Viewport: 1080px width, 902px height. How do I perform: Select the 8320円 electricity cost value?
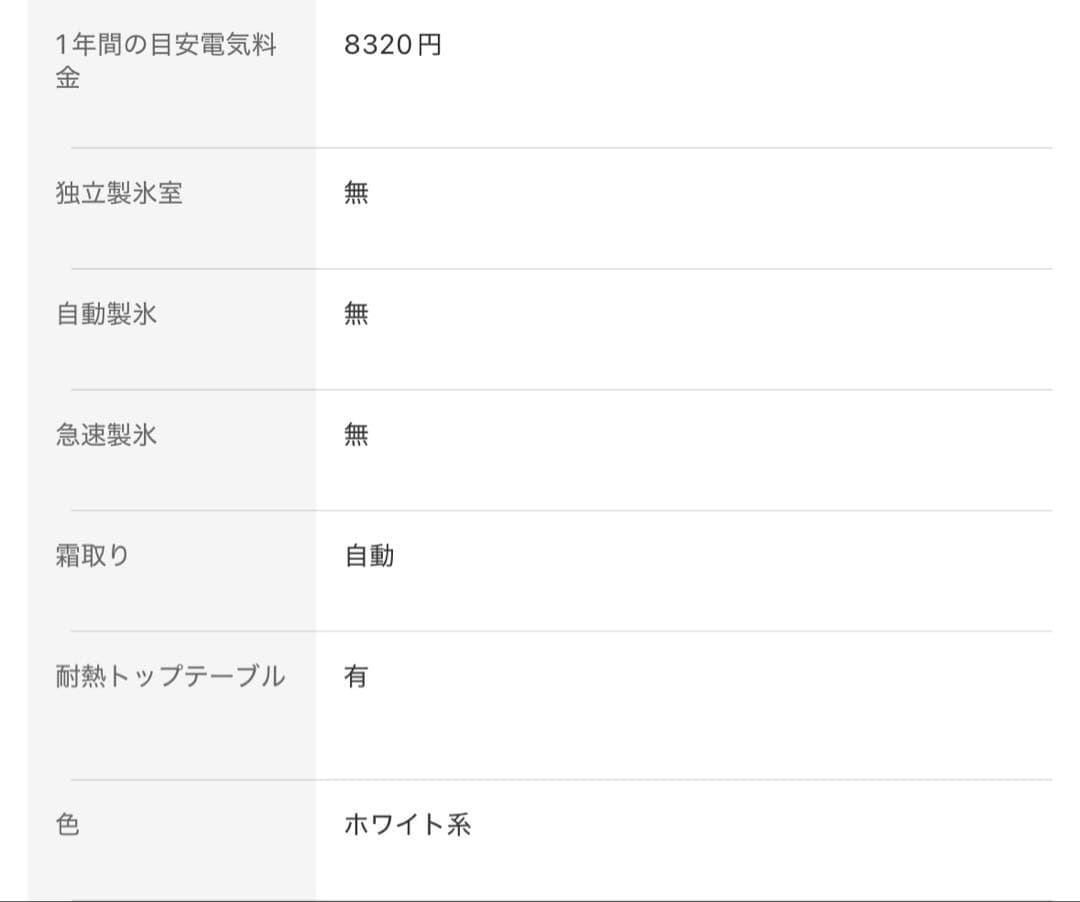click(392, 45)
